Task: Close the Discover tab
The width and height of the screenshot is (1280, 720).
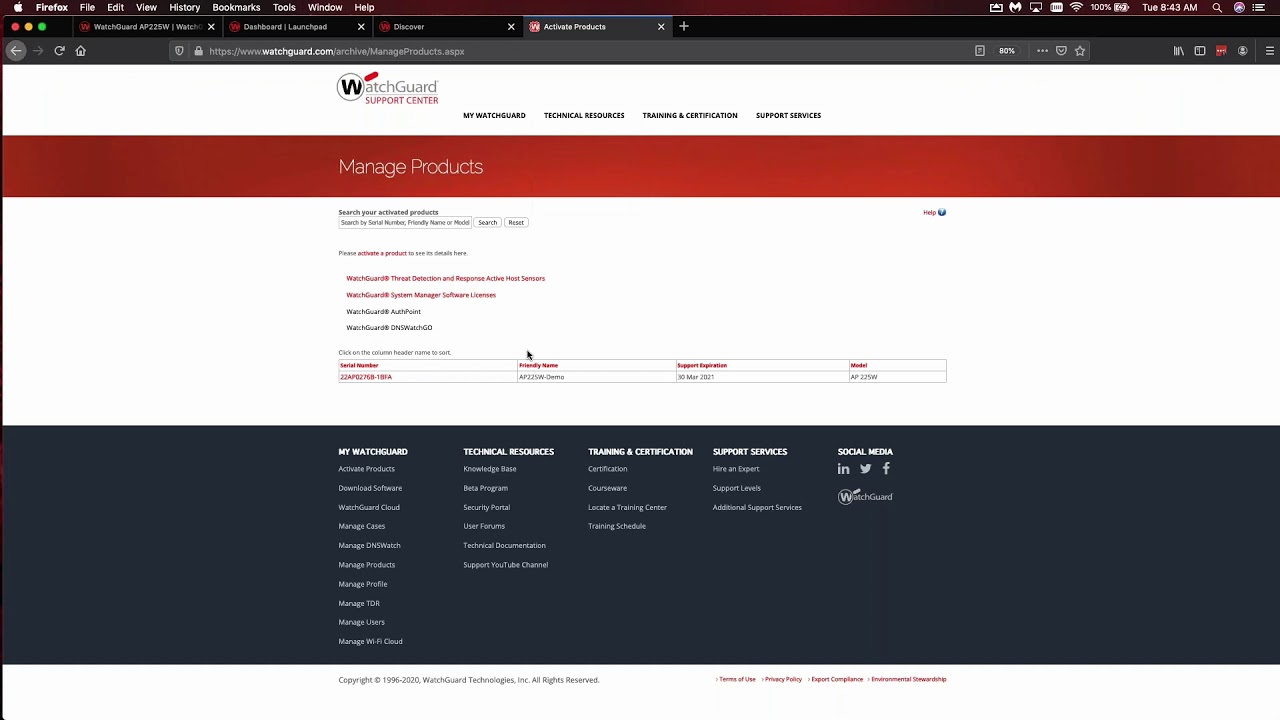Action: pyautogui.click(x=511, y=27)
